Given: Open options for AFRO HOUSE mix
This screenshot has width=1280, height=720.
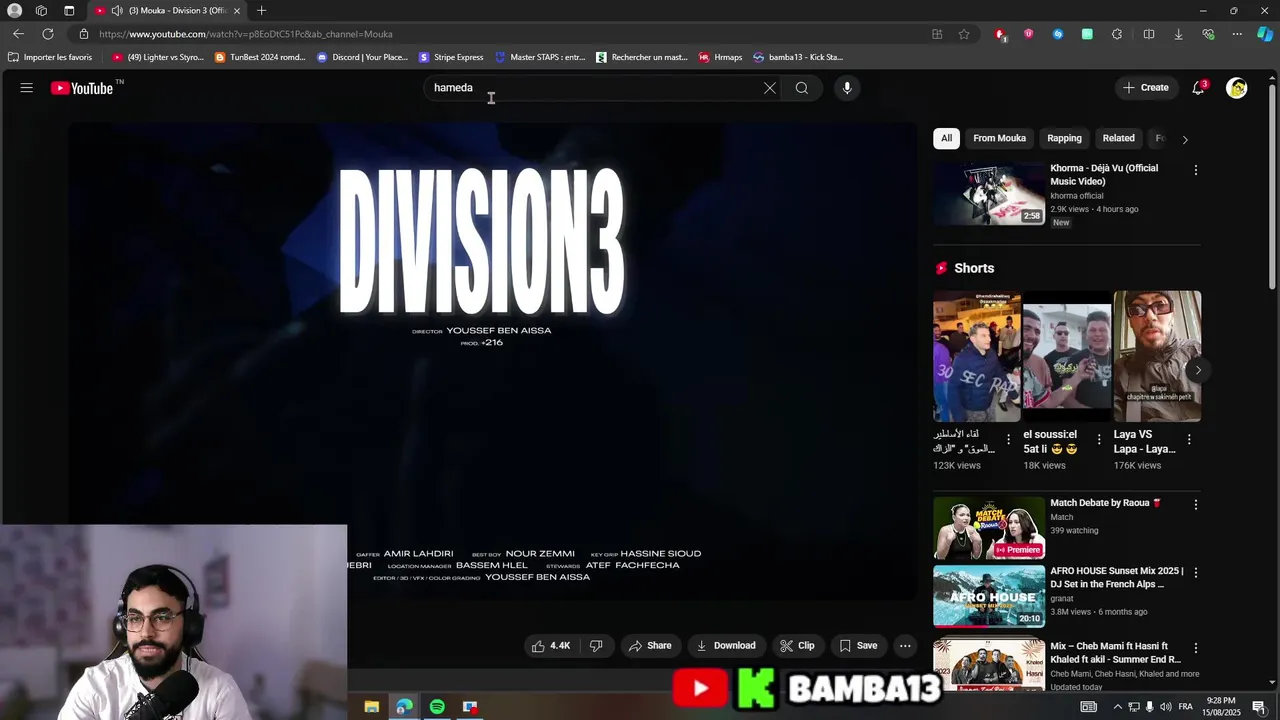Looking at the screenshot, I should click(x=1195, y=572).
